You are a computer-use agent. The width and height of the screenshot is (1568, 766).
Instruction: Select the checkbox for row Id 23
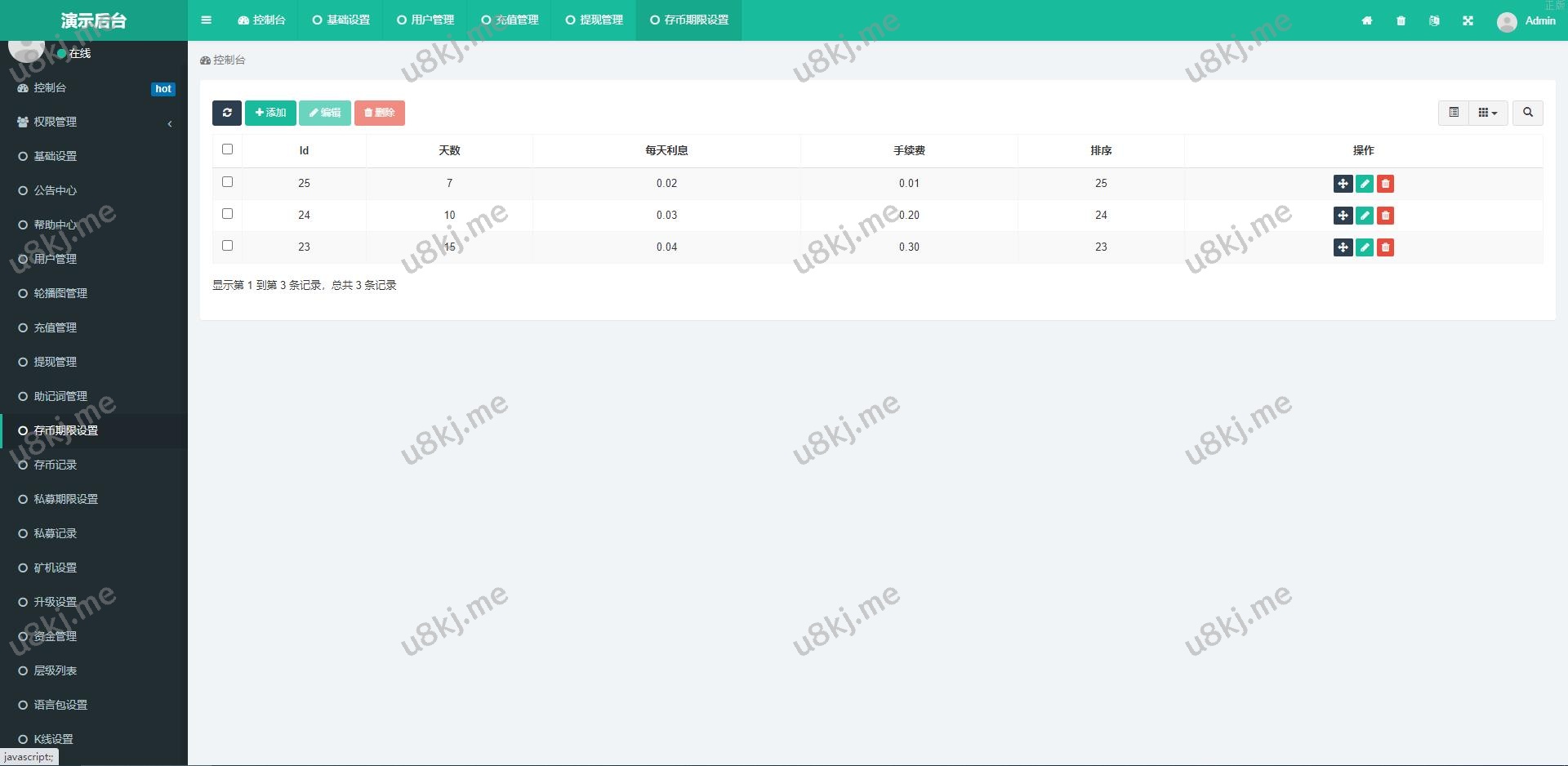tap(227, 246)
